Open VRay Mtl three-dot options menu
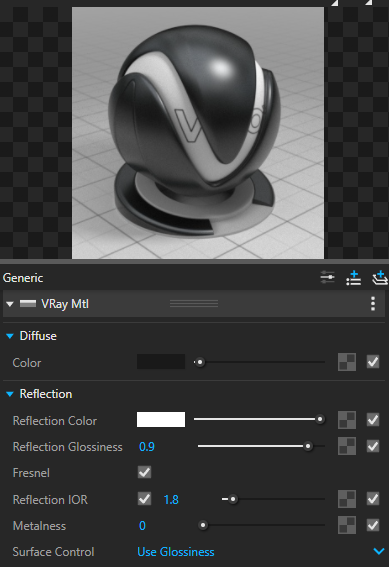This screenshot has width=389, height=567. (373, 304)
